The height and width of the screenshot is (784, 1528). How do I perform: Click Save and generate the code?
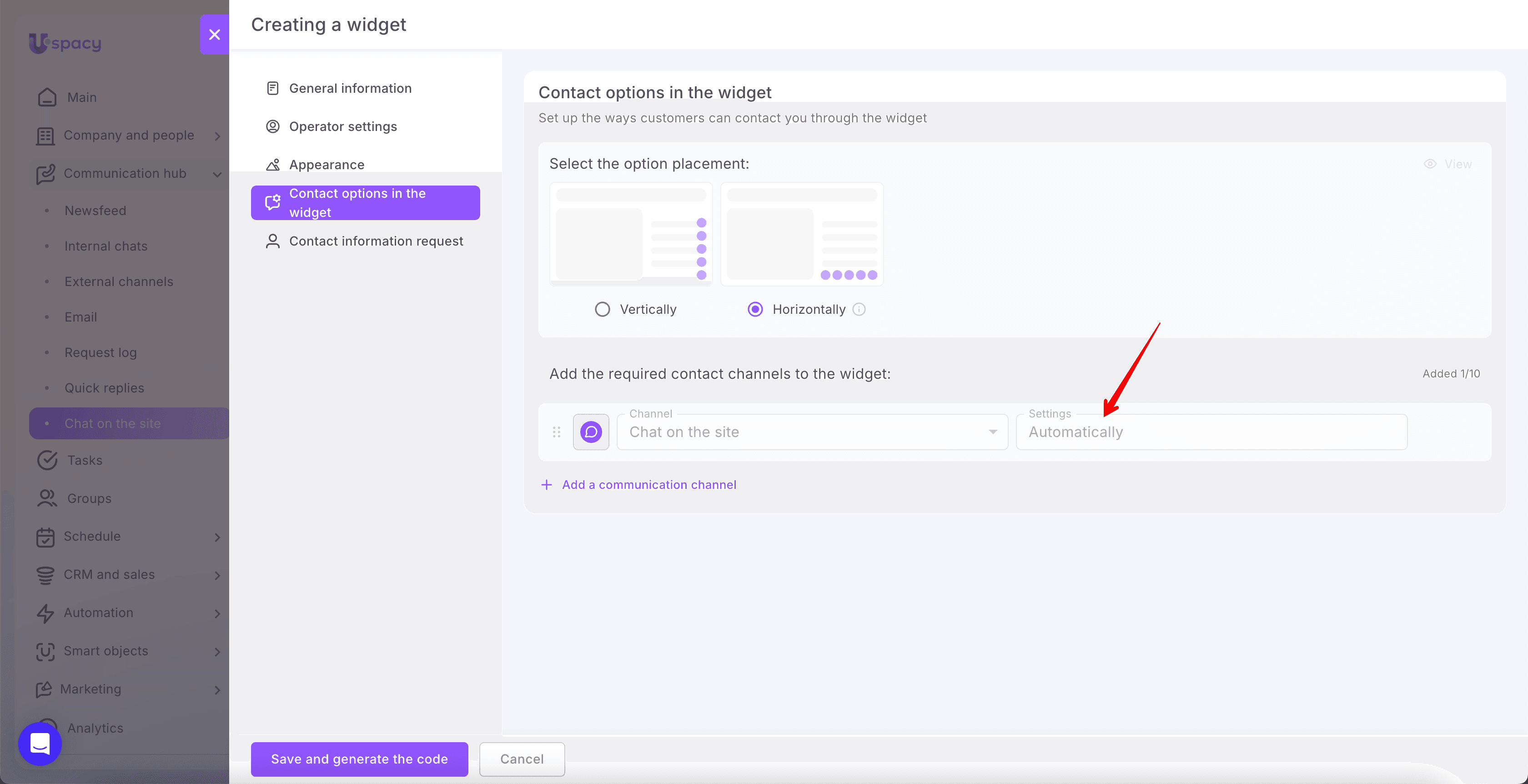tap(359, 759)
